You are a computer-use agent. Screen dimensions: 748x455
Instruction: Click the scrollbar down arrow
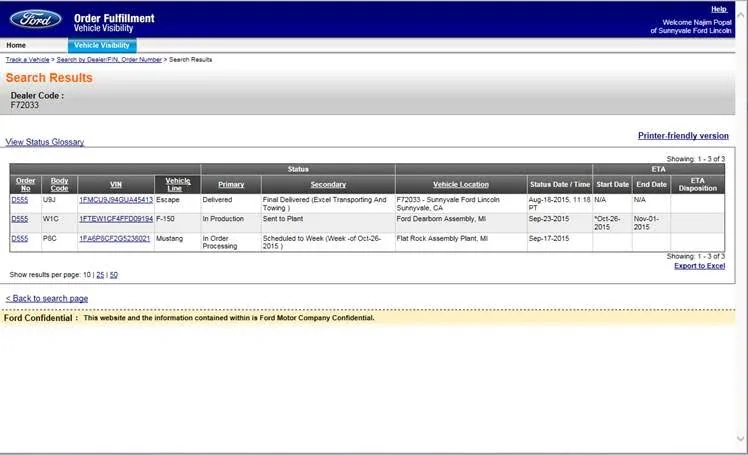(740, 438)
